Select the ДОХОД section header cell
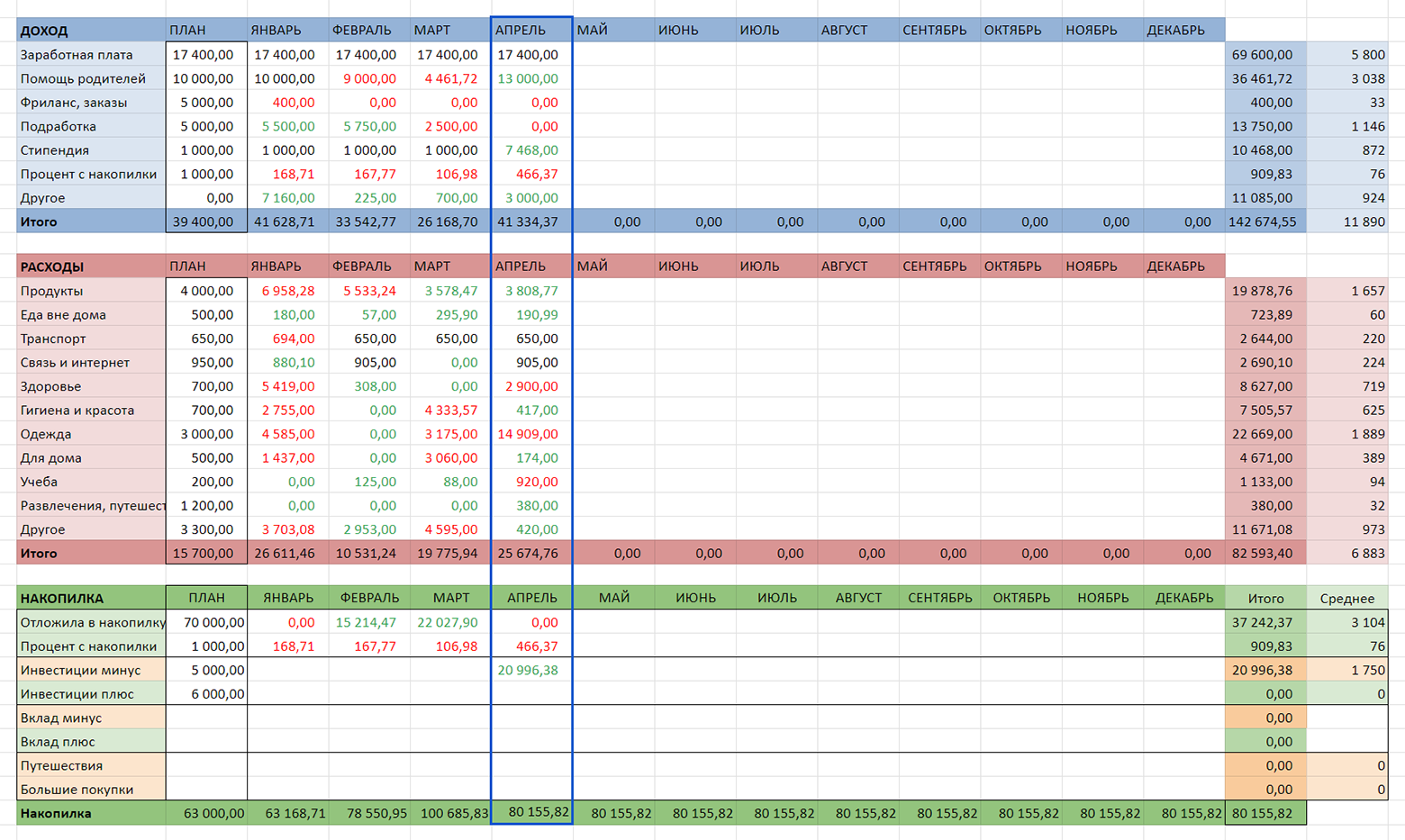The width and height of the screenshot is (1405, 840). (91, 30)
